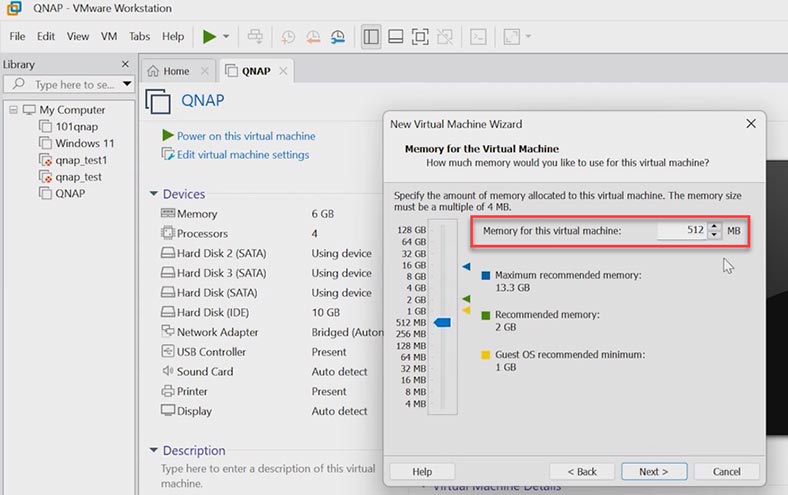Select the qnap_test virtual machine
Viewport: 788px width, 495px height.
click(78, 177)
